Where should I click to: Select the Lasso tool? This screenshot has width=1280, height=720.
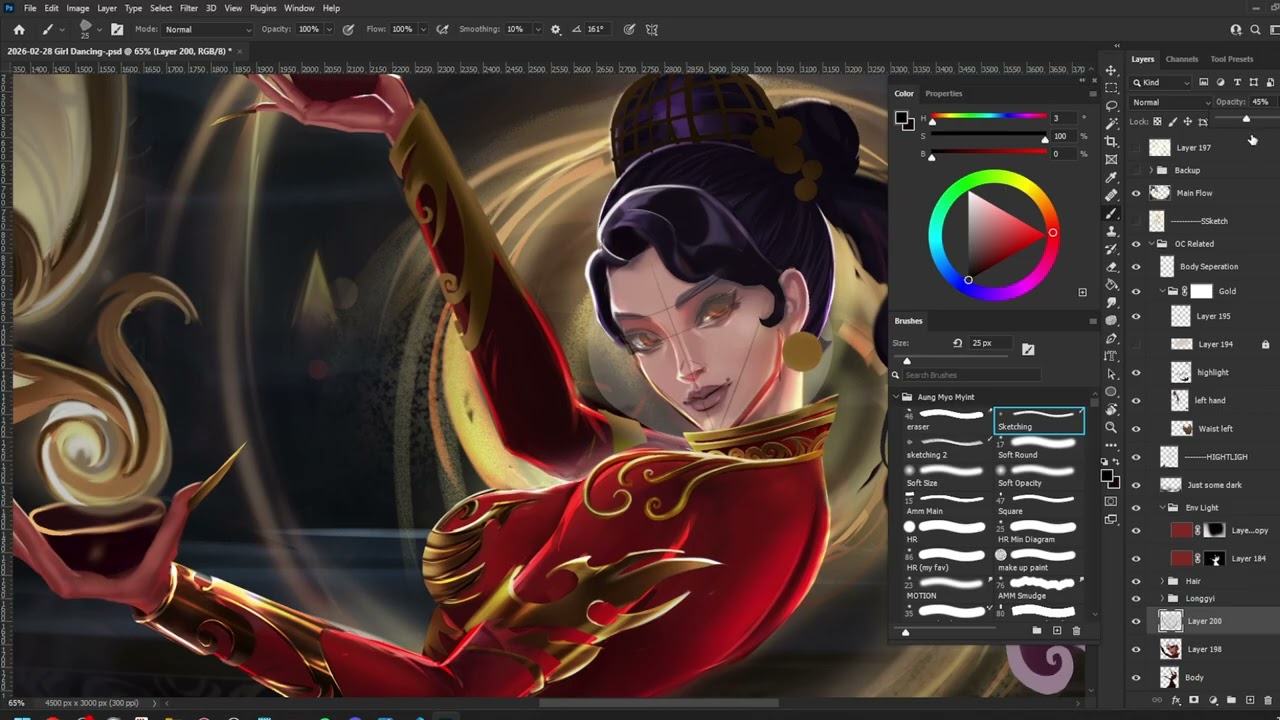tap(1111, 105)
